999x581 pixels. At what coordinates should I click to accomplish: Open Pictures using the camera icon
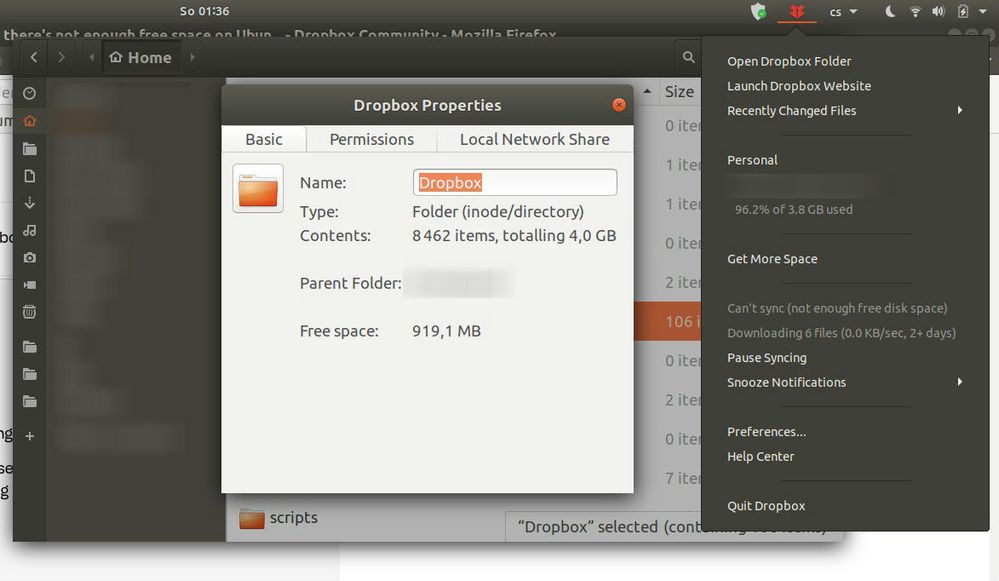[x=29, y=257]
